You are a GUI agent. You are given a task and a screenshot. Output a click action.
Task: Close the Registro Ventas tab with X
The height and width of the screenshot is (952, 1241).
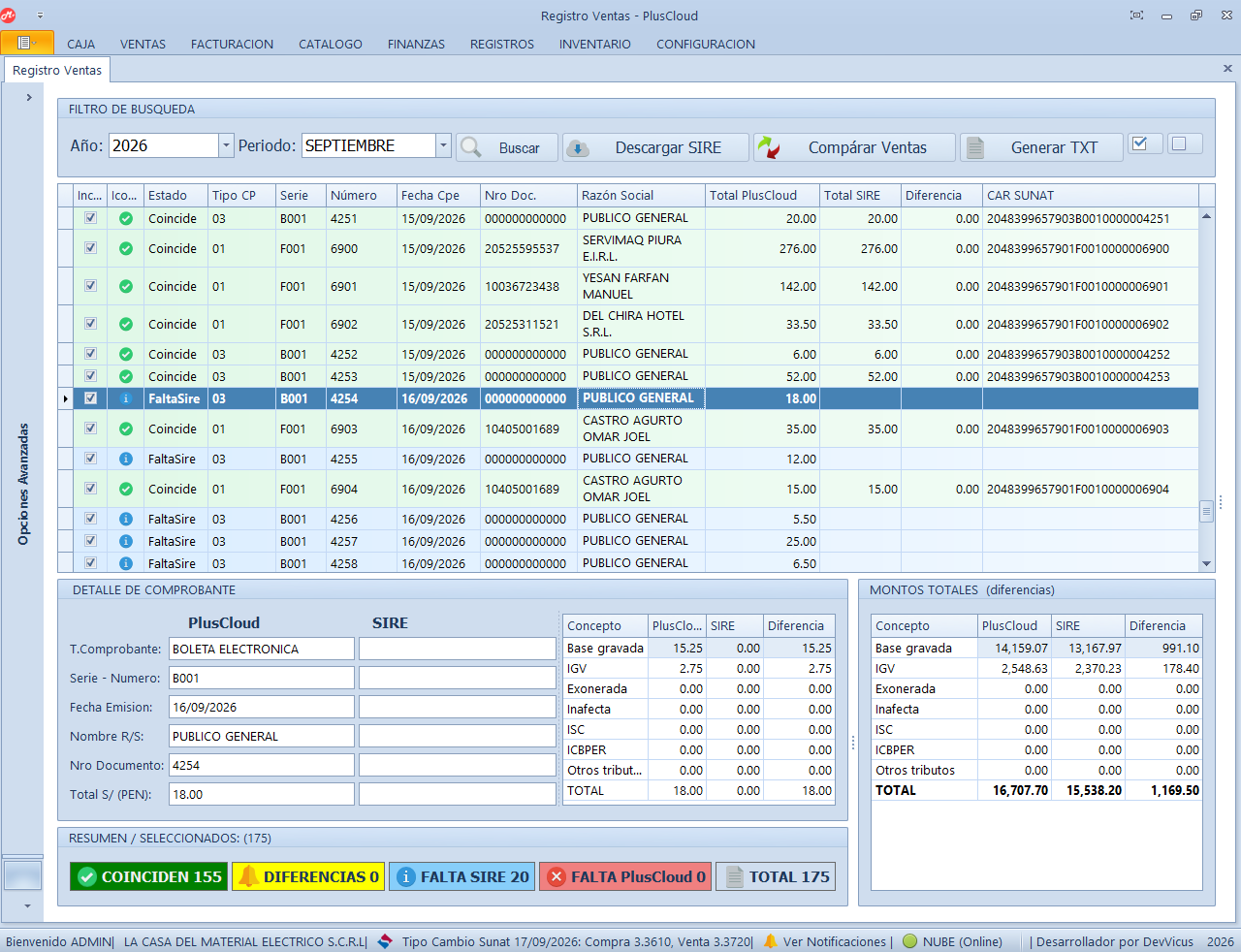click(x=1227, y=69)
